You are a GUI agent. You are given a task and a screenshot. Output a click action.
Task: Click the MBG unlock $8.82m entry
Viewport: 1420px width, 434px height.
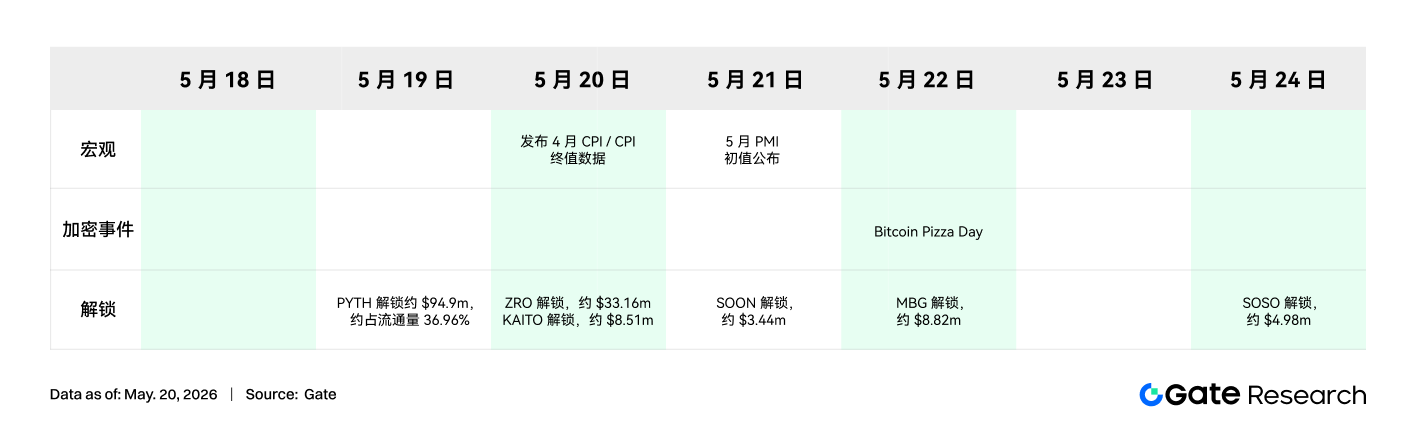tap(929, 311)
